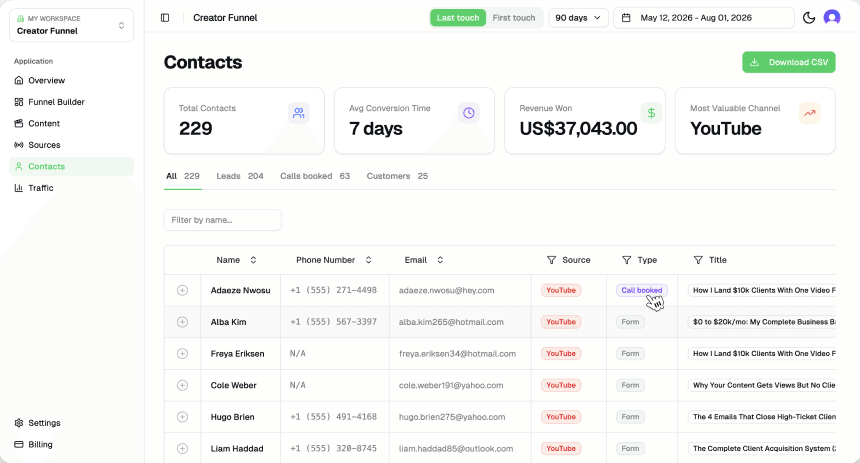Click the calendar icon in date range
860x463 pixels.
tap(626, 18)
